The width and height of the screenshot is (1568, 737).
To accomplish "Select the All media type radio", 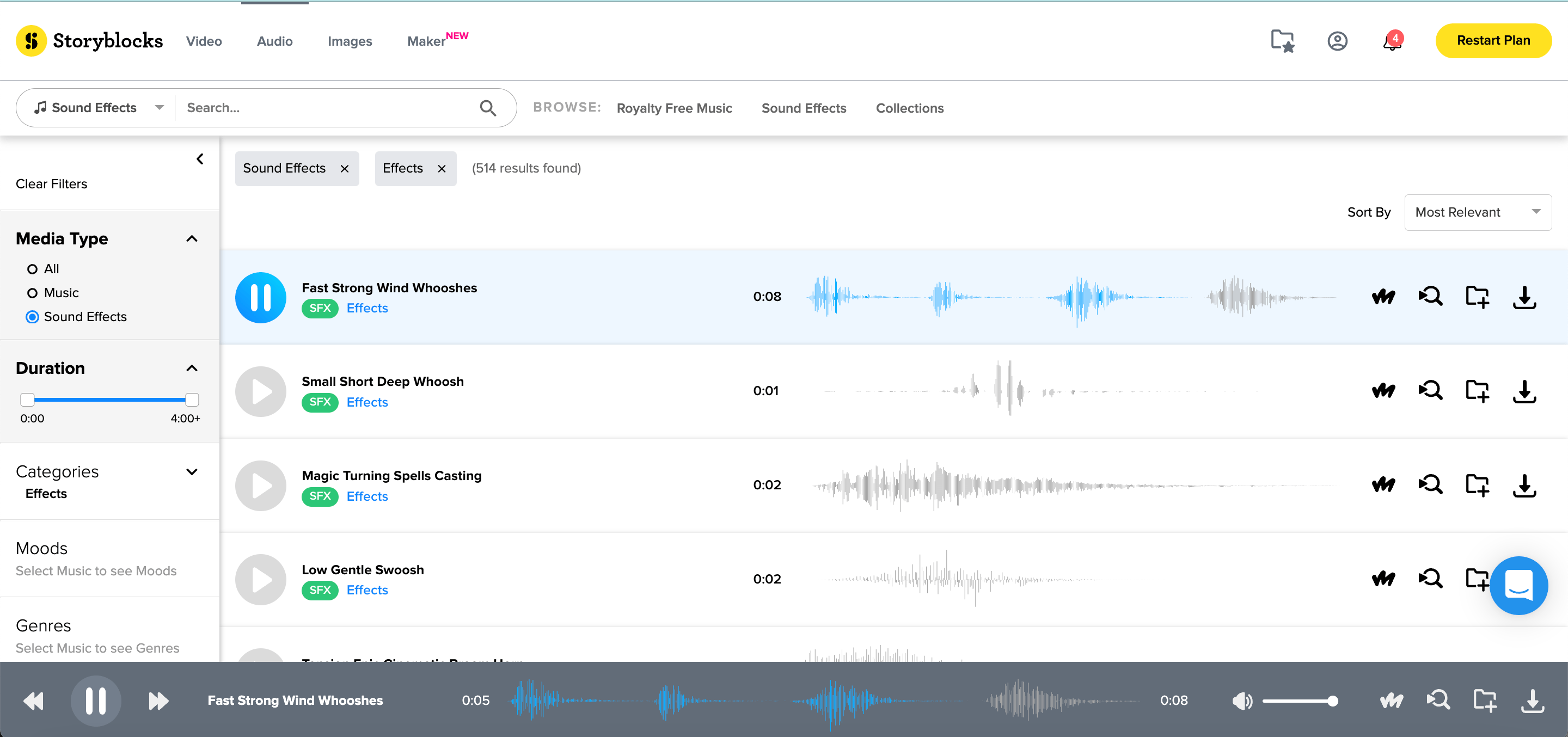I will [32, 269].
